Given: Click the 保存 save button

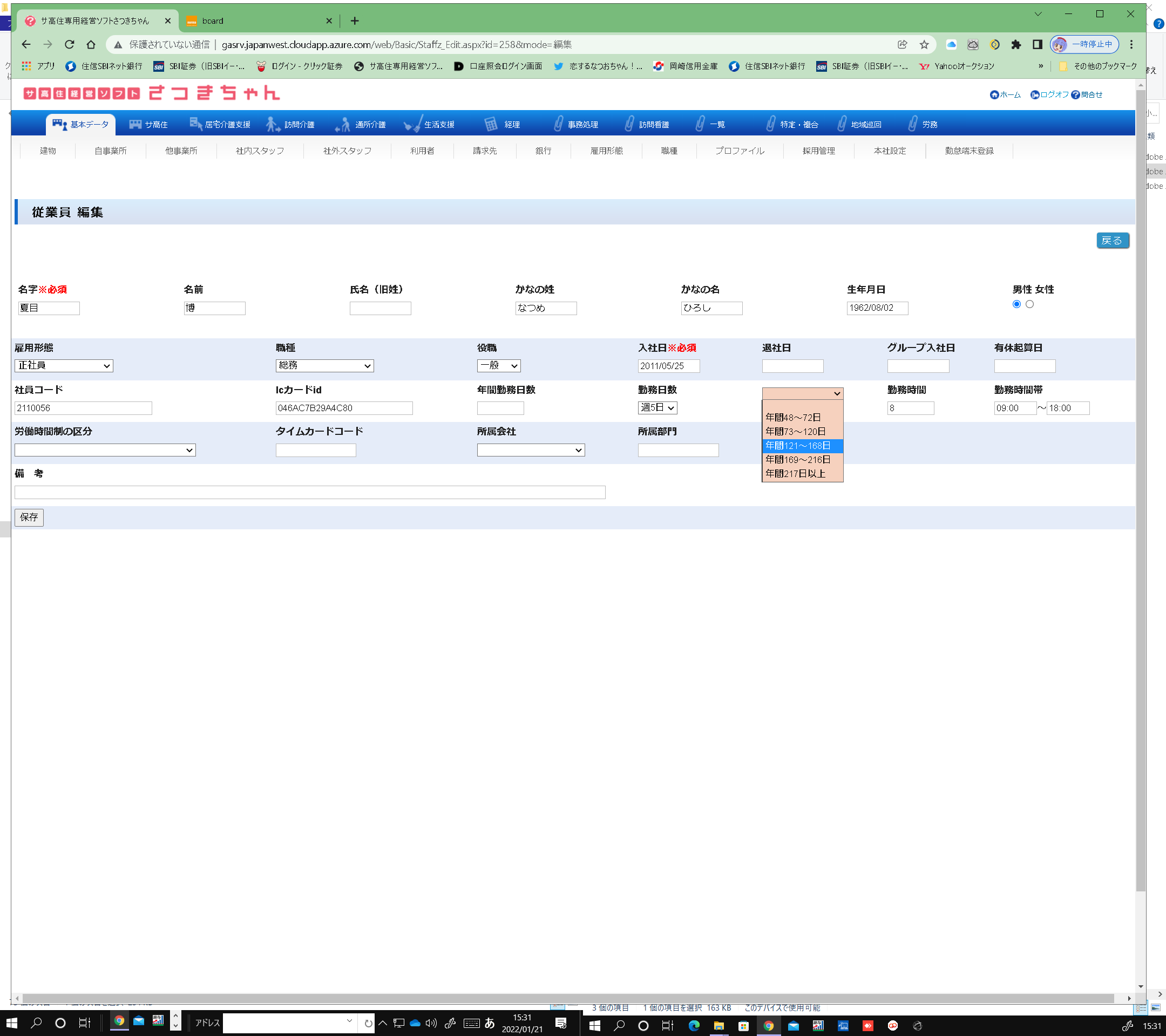Looking at the screenshot, I should (x=29, y=517).
